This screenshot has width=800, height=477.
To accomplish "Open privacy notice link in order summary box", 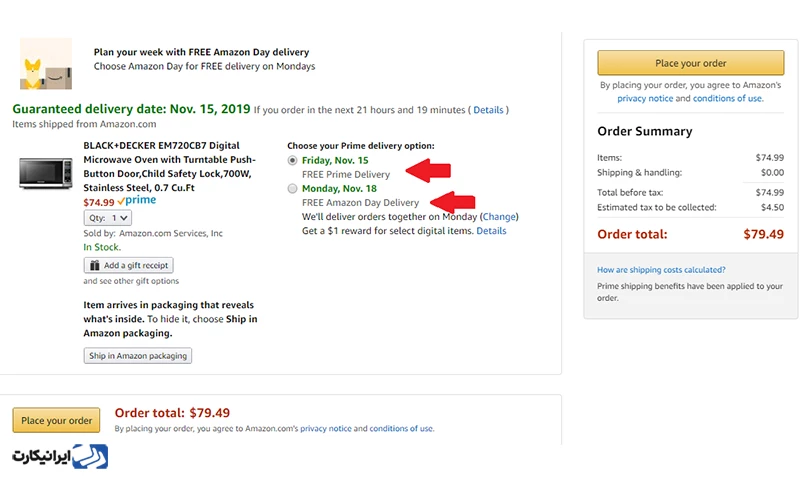I will click(645, 98).
